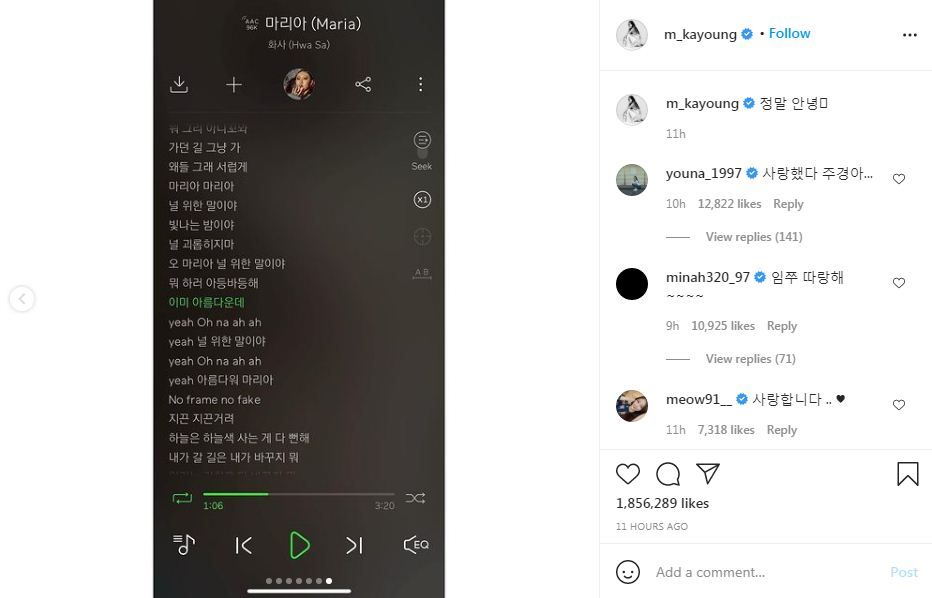
Task: Open meow91__'s profile picture
Action: click(632, 405)
